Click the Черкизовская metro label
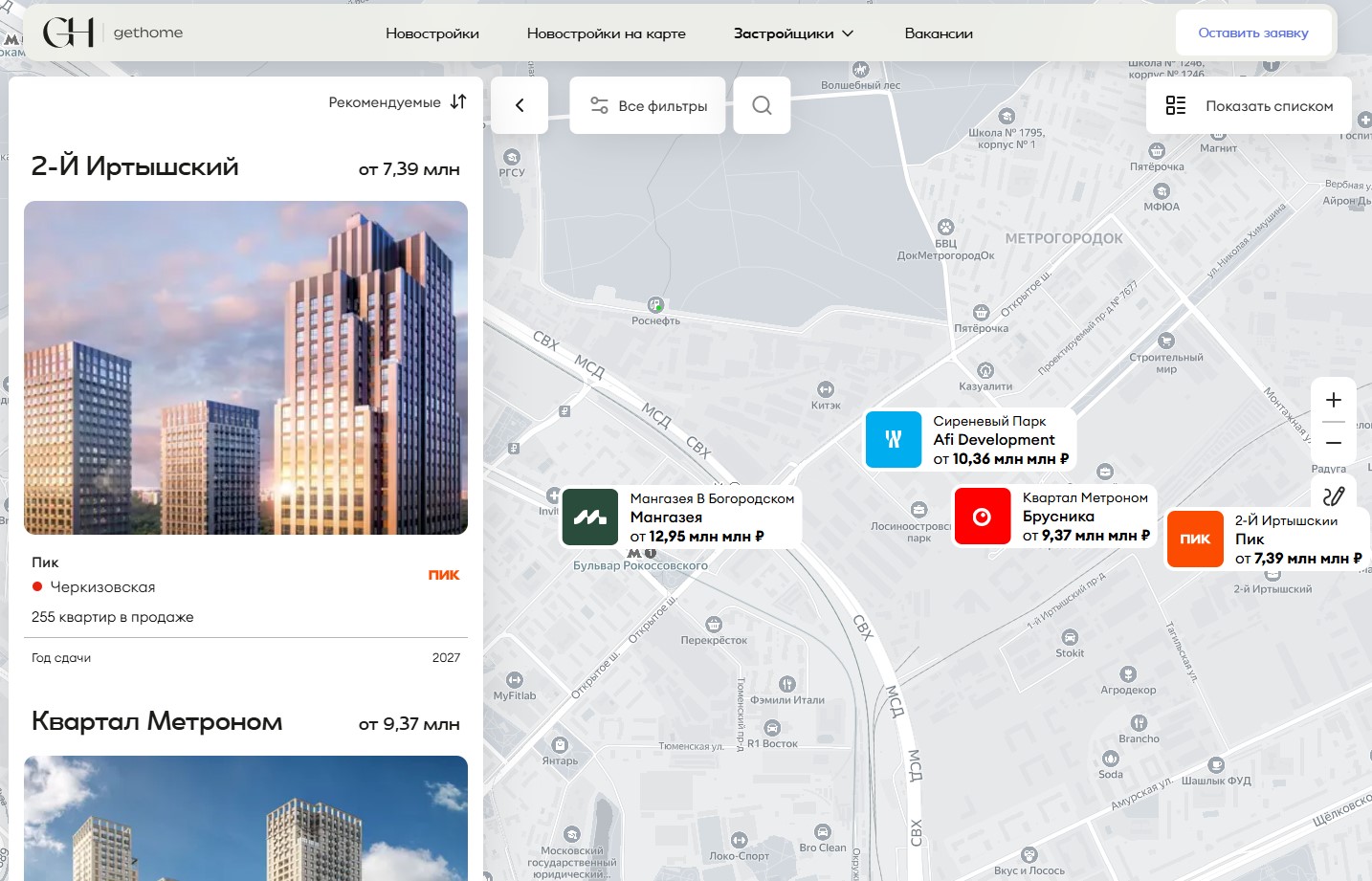Viewport: 1372px width, 881px height. tap(102, 587)
